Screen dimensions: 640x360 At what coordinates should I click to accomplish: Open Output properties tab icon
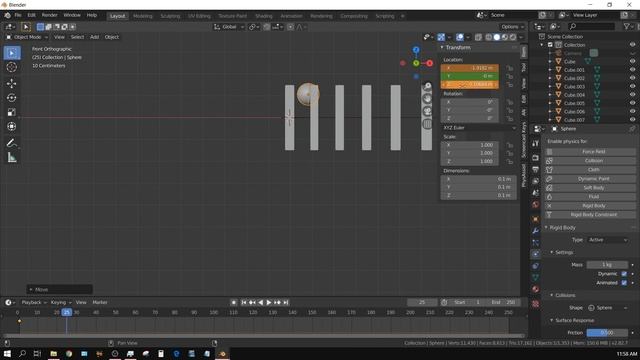pyautogui.click(x=536, y=169)
